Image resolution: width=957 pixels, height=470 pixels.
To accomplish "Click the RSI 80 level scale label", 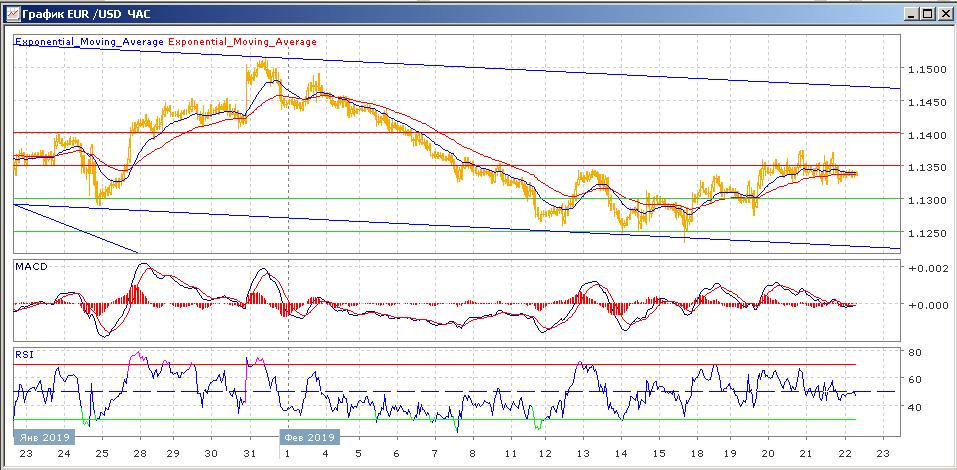I will pos(914,352).
